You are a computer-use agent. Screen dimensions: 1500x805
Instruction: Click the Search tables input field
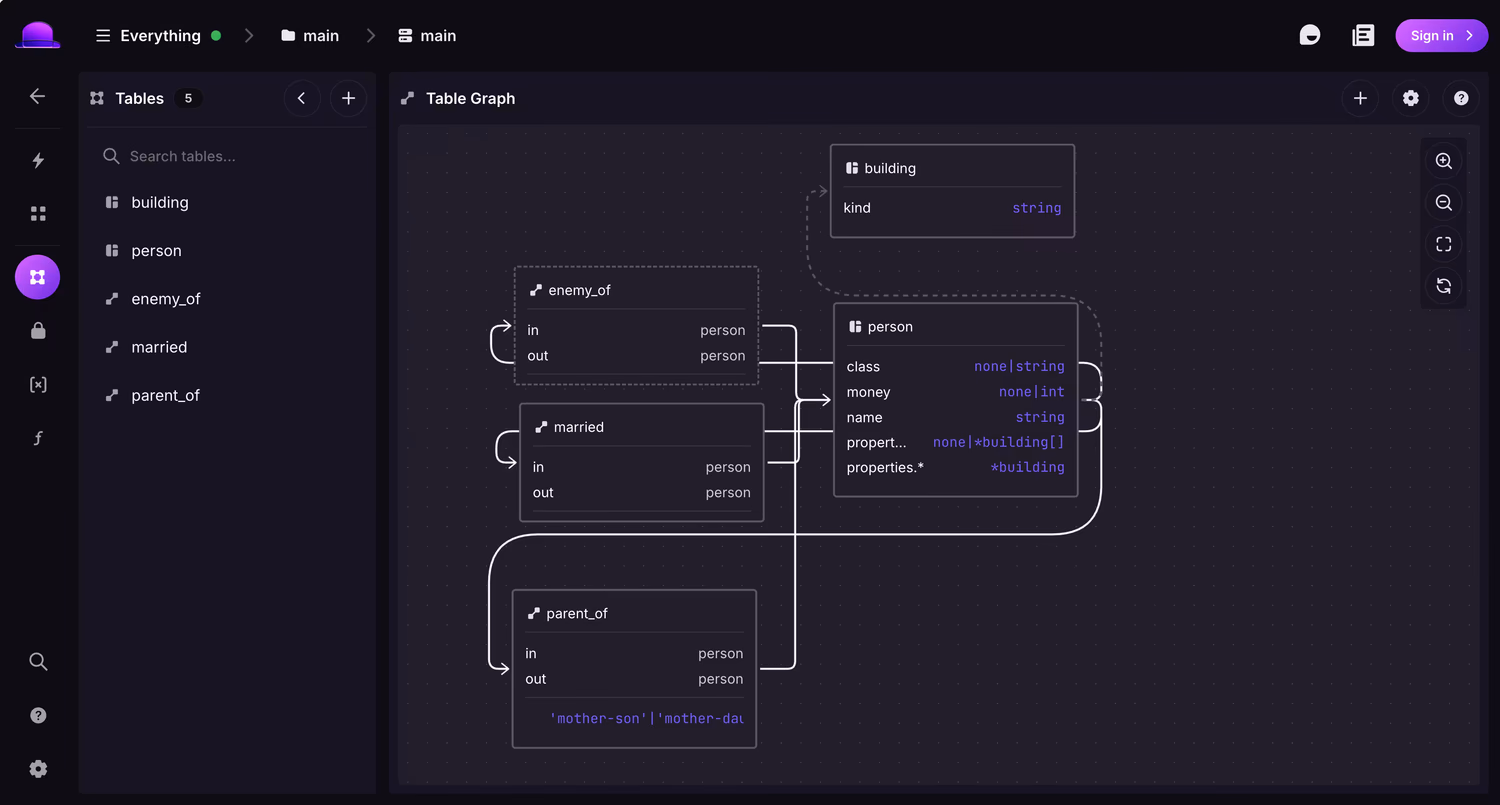pyautogui.click(x=228, y=156)
